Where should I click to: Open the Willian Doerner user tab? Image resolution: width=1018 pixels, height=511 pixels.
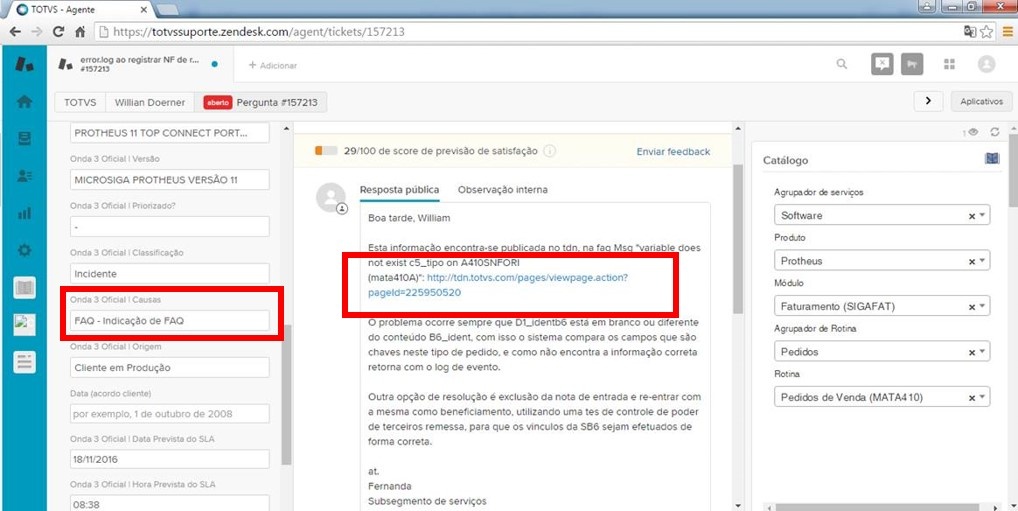(x=149, y=102)
